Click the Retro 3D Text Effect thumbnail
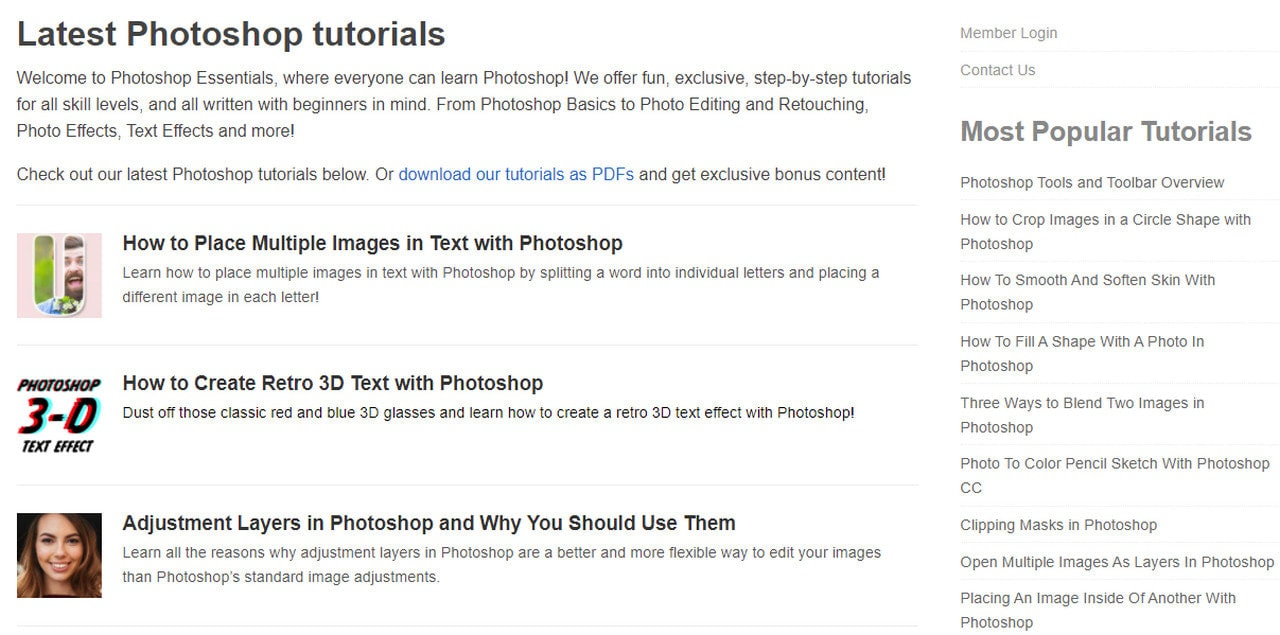 pos(59,415)
